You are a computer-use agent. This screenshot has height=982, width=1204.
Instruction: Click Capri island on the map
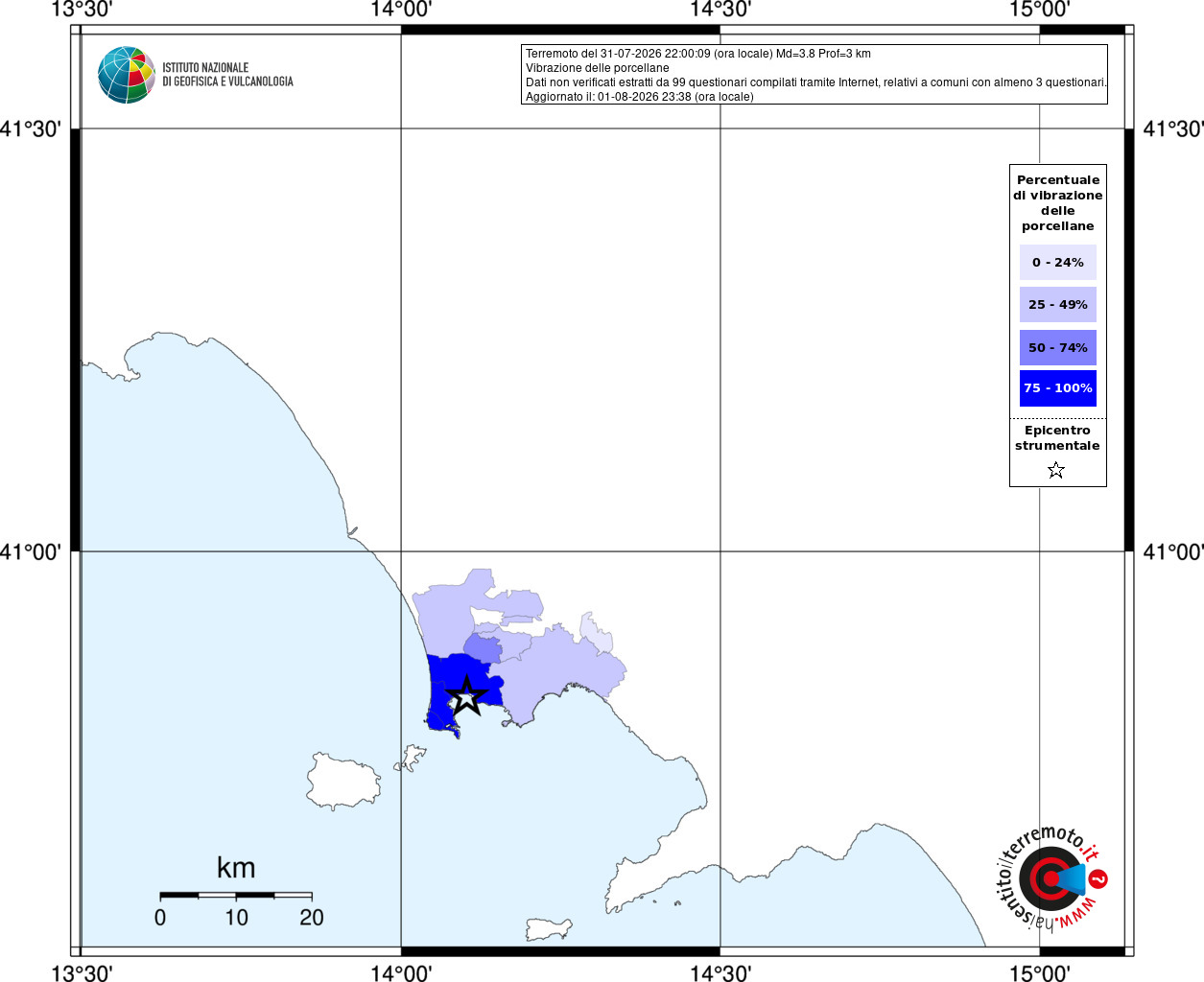(x=548, y=929)
